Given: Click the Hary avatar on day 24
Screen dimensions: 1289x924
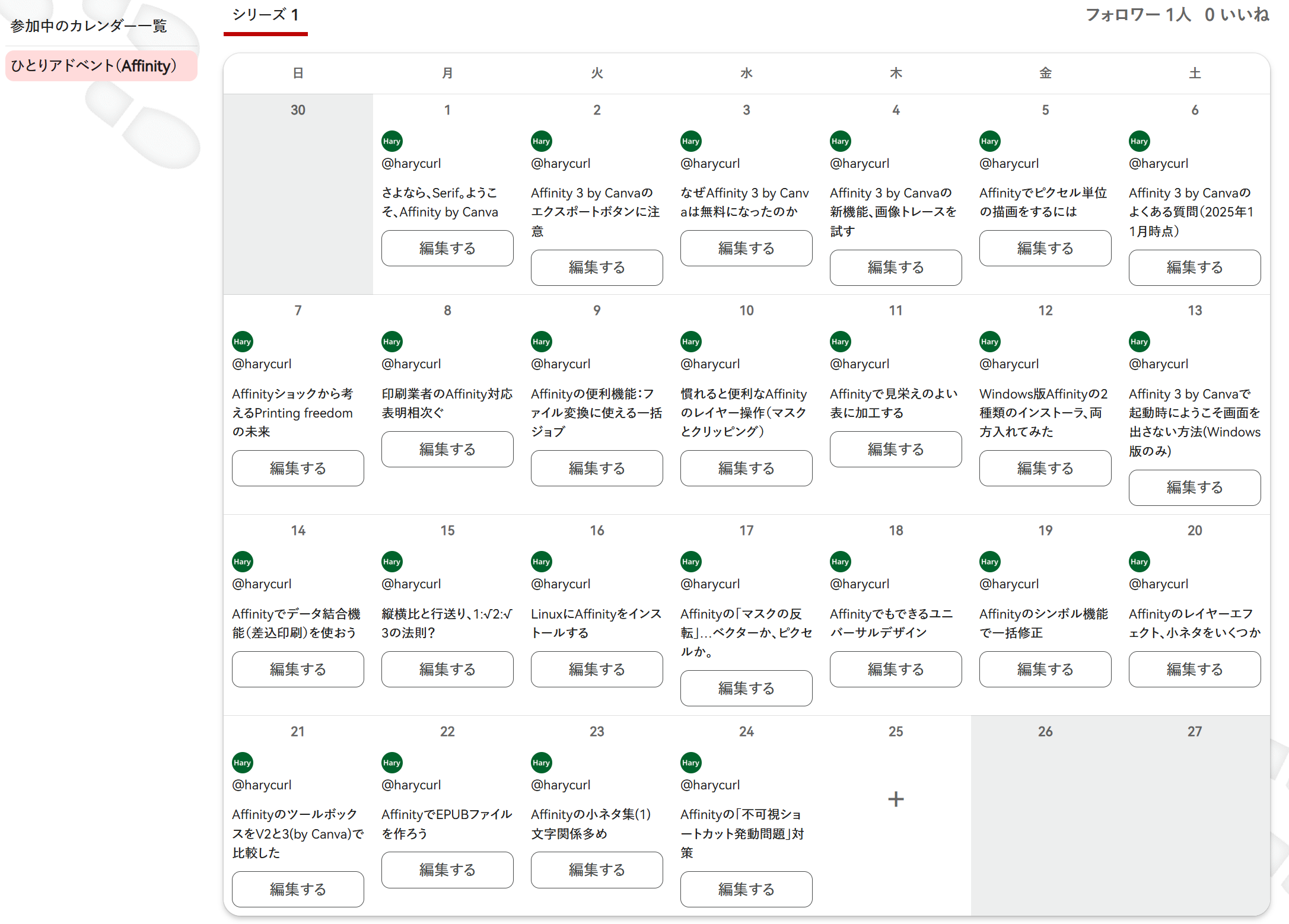Looking at the screenshot, I should [x=690, y=763].
